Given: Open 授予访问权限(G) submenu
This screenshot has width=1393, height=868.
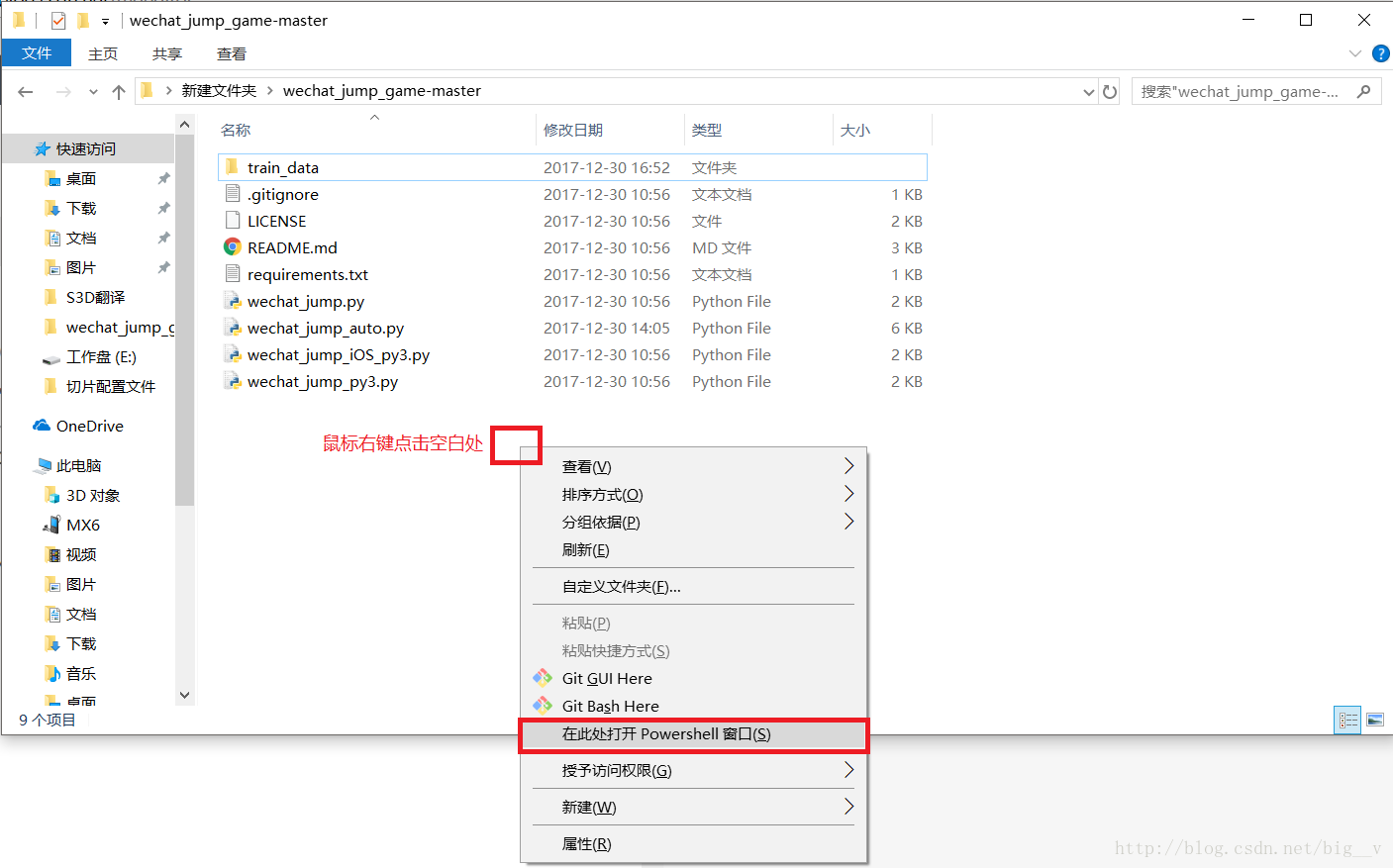Looking at the screenshot, I should tap(693, 770).
